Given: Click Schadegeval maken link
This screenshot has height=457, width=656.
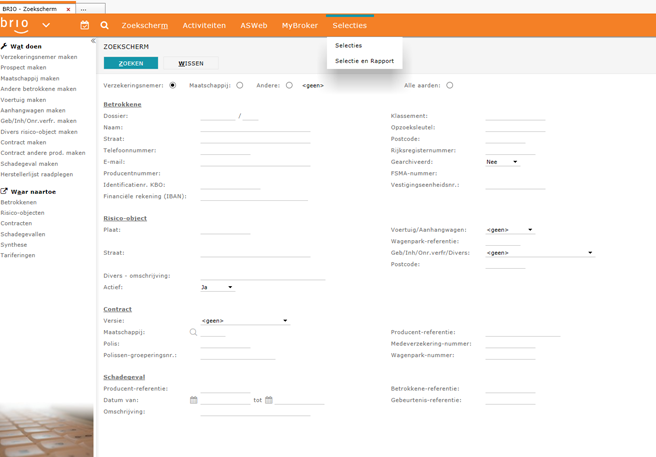Looking at the screenshot, I should pyautogui.click(x=29, y=164).
